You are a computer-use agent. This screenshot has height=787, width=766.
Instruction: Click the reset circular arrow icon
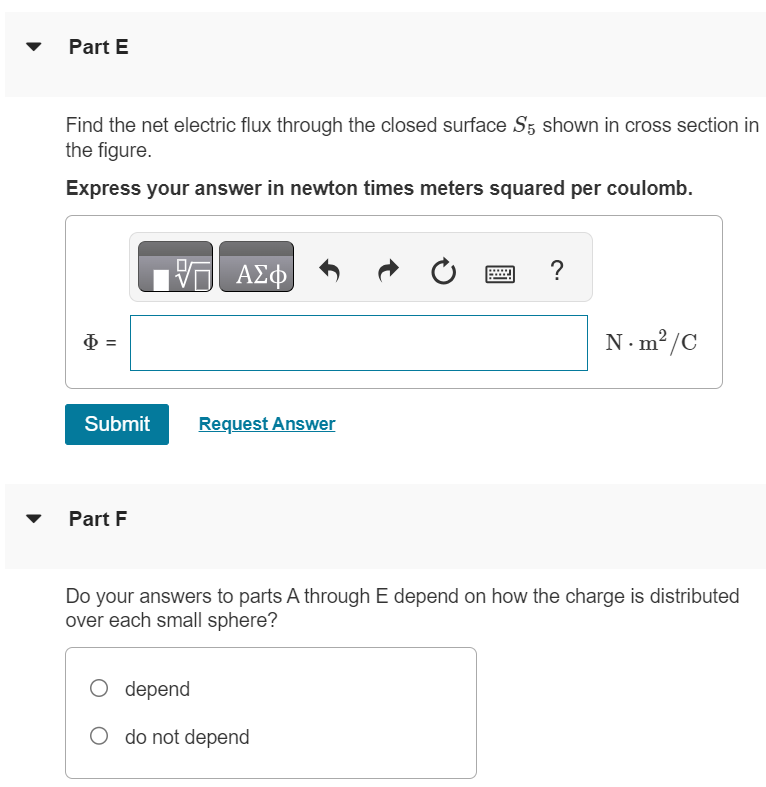coord(444,272)
